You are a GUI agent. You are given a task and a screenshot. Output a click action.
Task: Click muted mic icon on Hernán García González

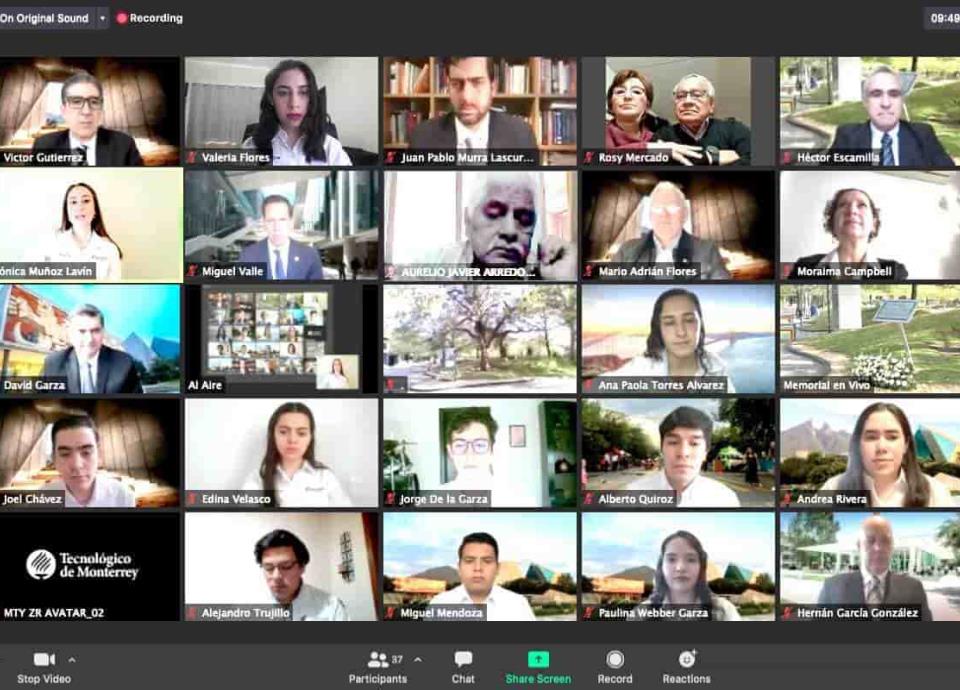coord(788,614)
